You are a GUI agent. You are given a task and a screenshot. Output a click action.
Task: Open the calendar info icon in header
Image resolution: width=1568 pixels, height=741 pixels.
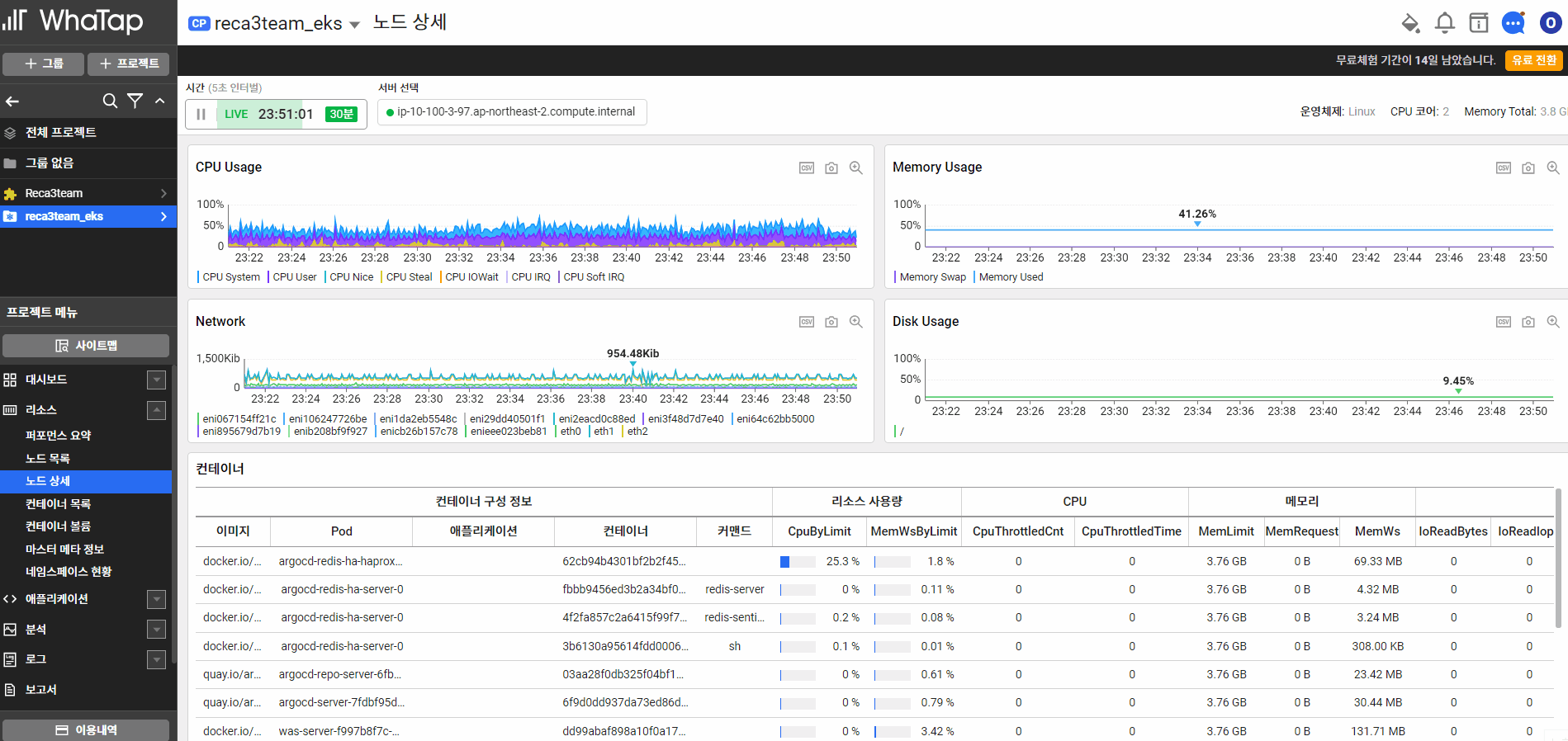[1479, 23]
